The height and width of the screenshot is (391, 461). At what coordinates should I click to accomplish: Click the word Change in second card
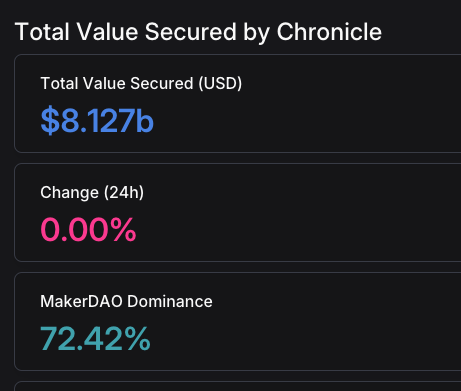[70, 193]
